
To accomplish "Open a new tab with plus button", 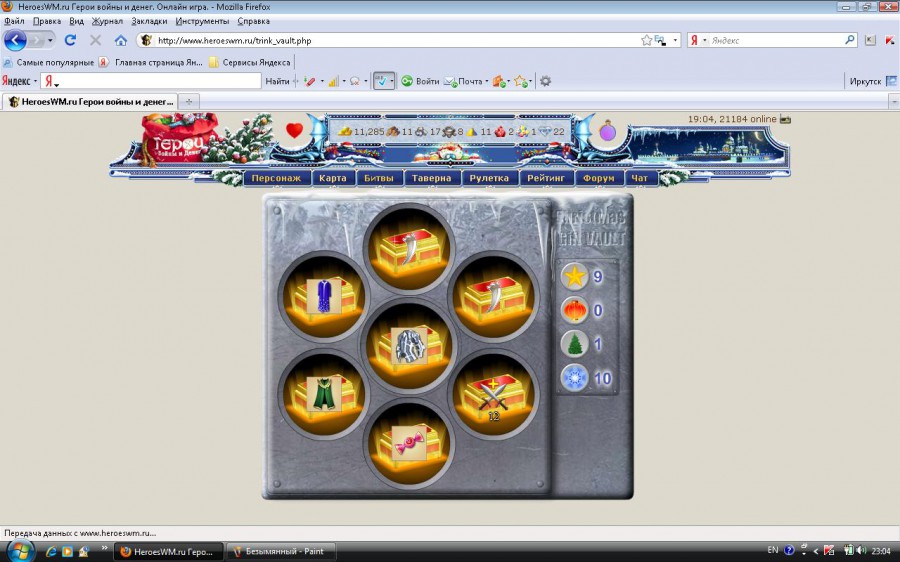I will [x=188, y=102].
